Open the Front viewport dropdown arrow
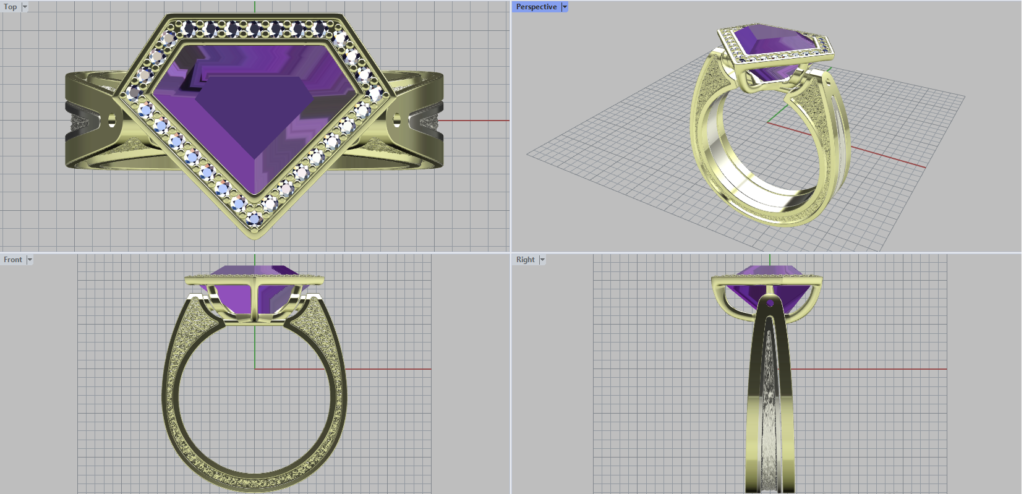The height and width of the screenshot is (494, 1024). (30, 260)
